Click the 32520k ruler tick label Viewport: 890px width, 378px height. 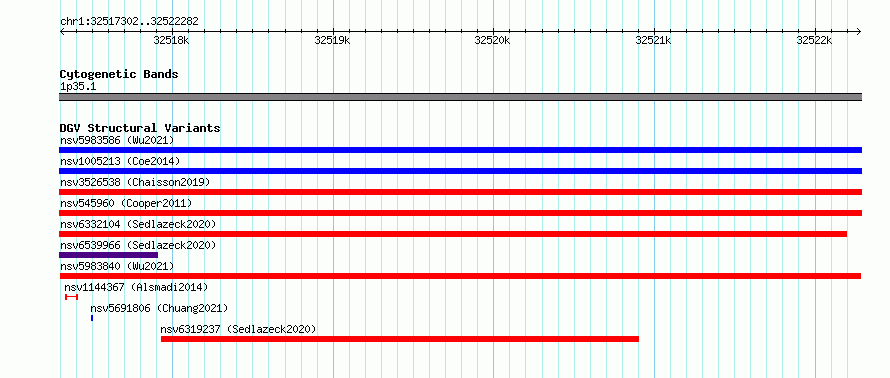pos(493,40)
